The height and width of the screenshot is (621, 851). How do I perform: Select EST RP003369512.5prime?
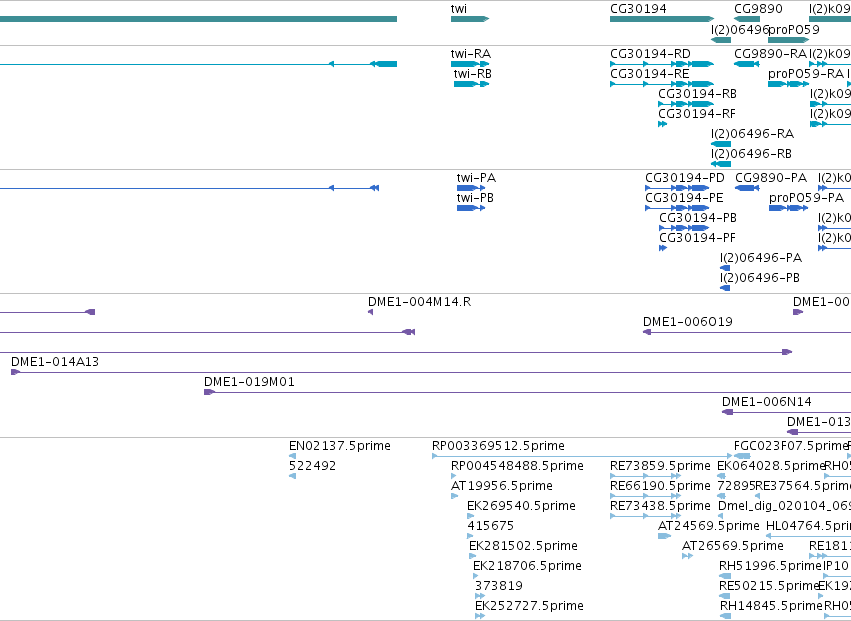click(498, 446)
